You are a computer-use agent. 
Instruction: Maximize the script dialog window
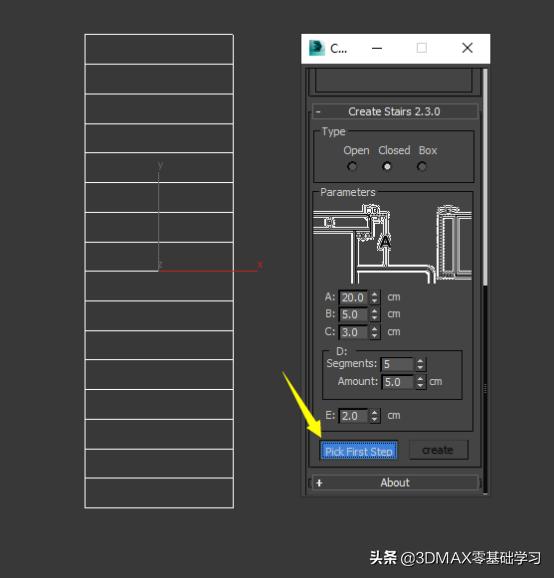pos(422,48)
